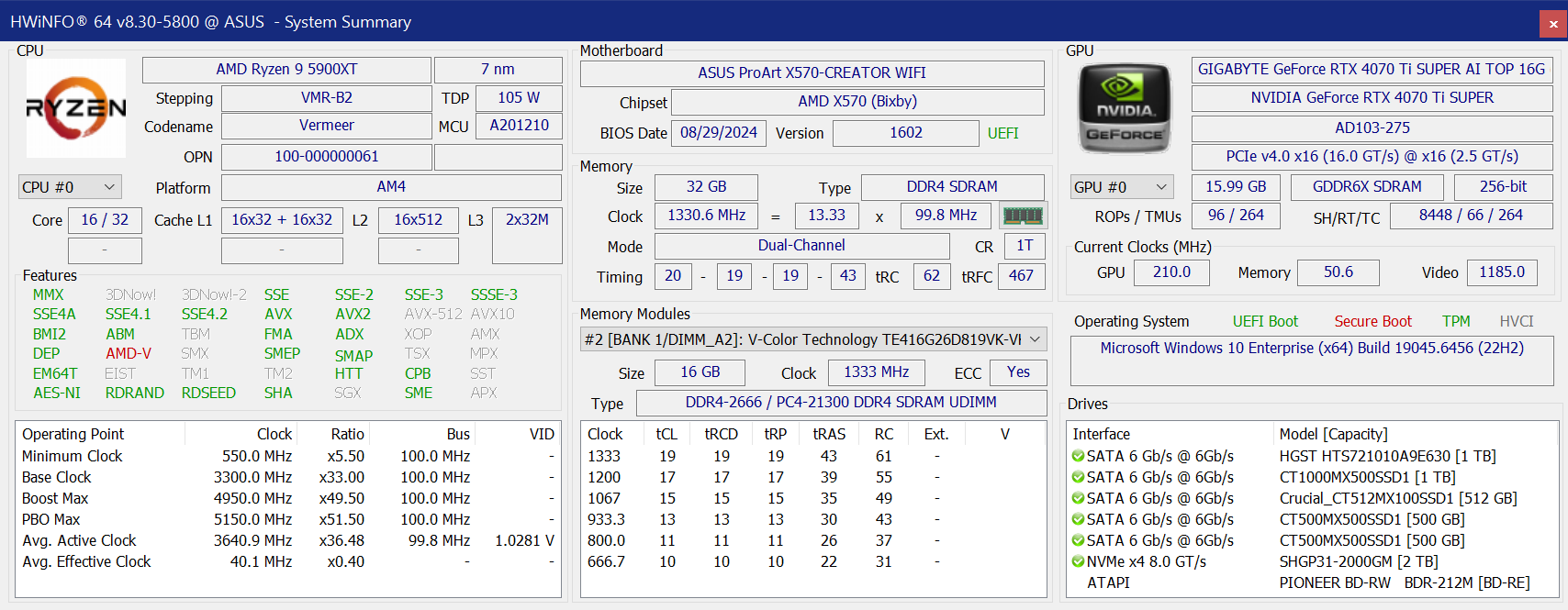The width and height of the screenshot is (1568, 610).
Task: Click the 105 W TDP field
Action: [519, 98]
